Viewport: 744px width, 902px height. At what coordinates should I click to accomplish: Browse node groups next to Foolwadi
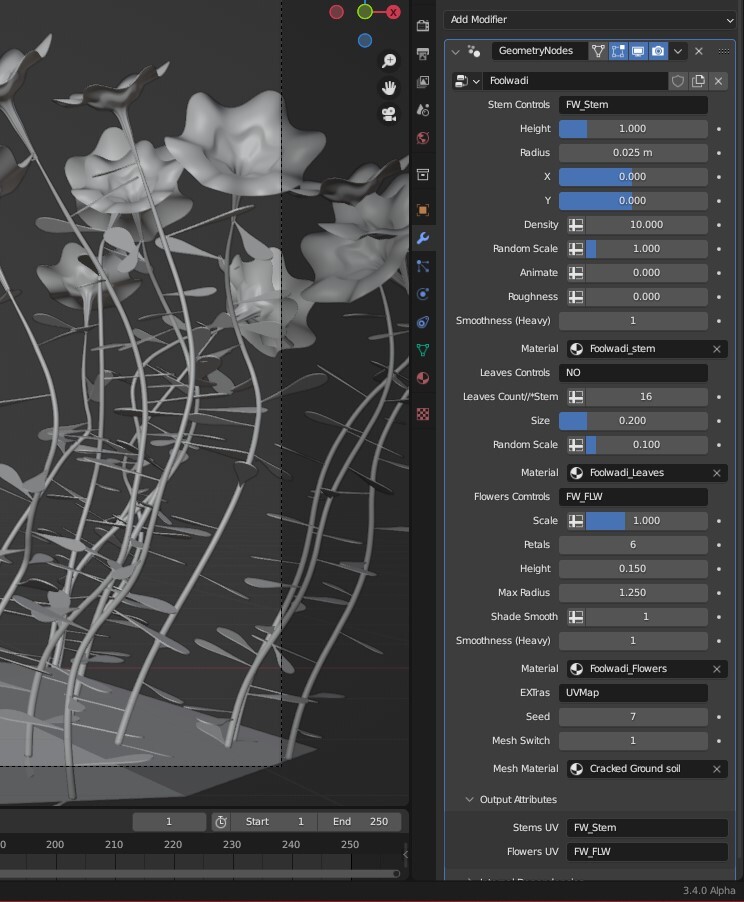[467, 81]
